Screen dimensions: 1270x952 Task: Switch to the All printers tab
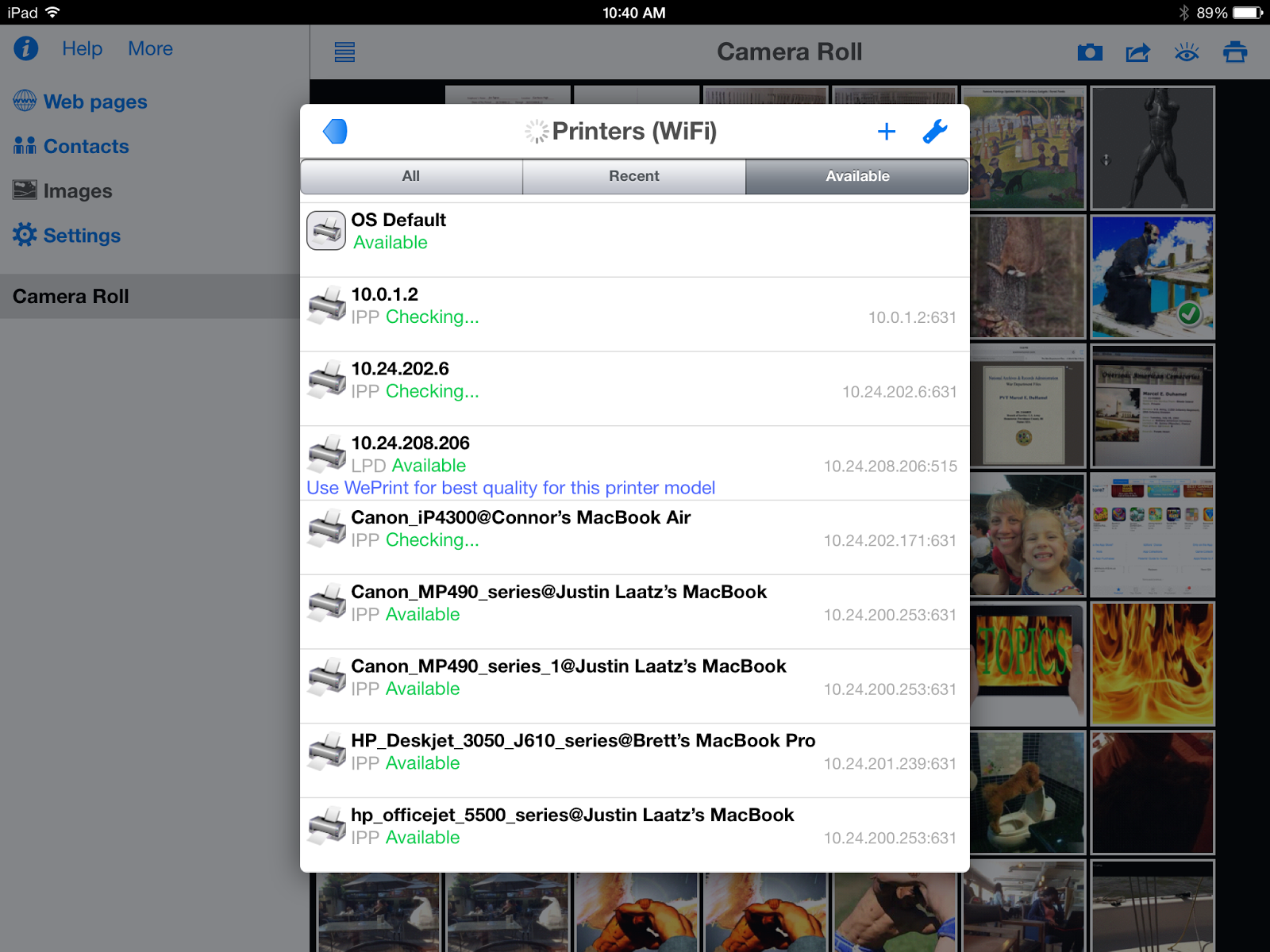coord(411,176)
